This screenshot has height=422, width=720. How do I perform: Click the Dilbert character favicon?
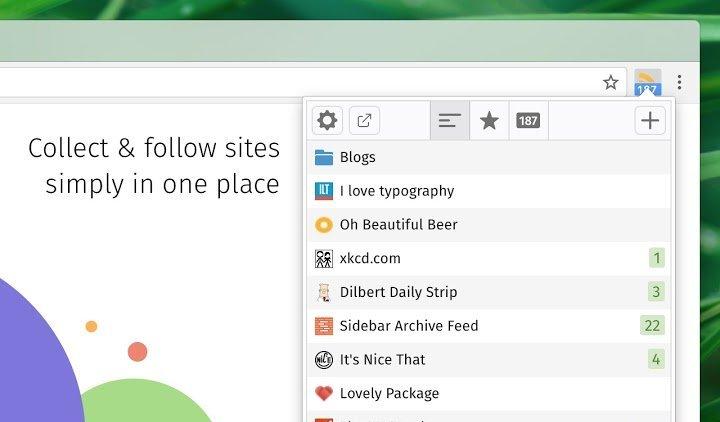coord(324,293)
